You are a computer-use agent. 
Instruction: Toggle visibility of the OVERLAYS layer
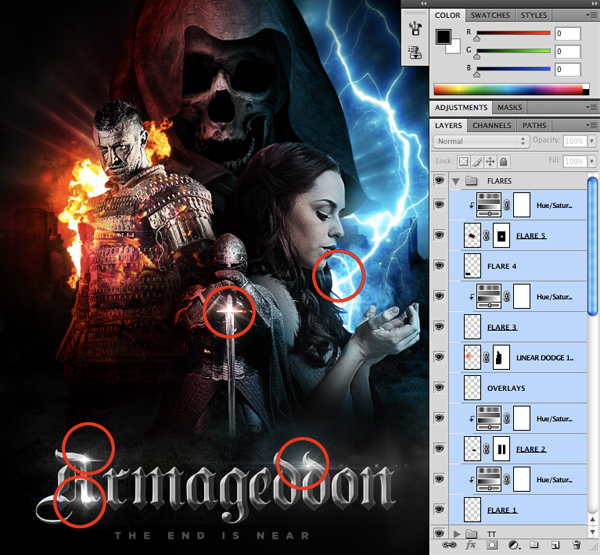[x=439, y=385]
